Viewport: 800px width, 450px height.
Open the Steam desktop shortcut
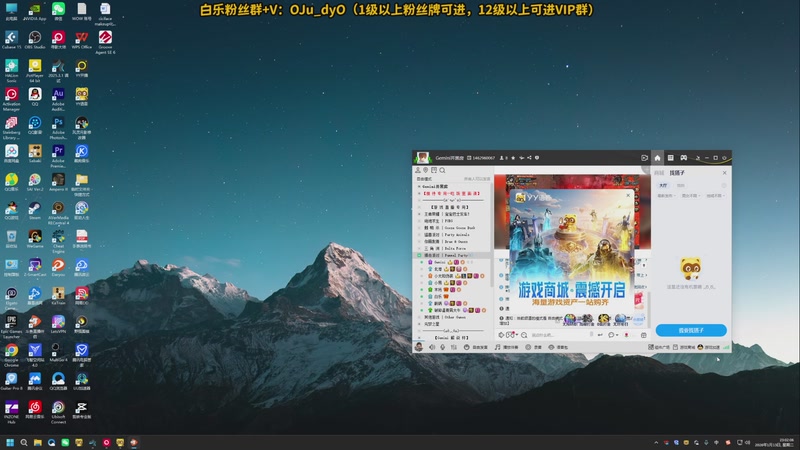tap(35, 211)
